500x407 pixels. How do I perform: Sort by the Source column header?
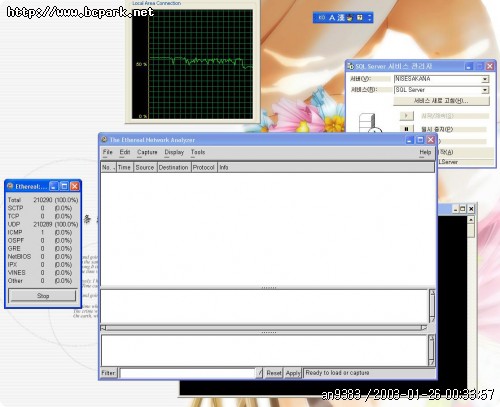145,167
